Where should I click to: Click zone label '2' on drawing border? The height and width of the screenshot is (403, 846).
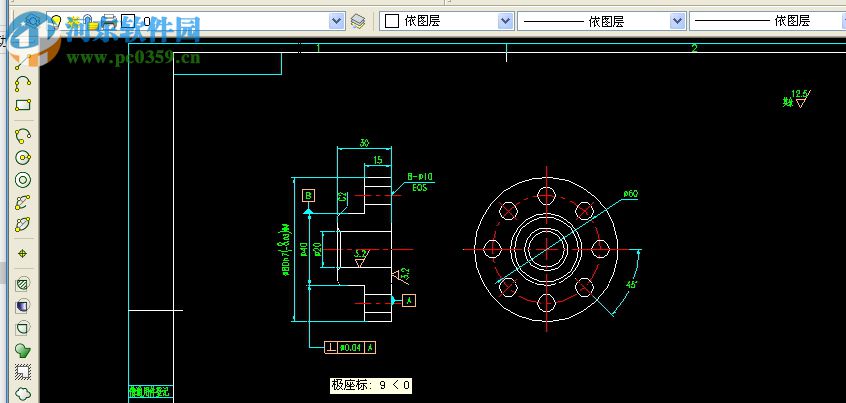click(694, 49)
